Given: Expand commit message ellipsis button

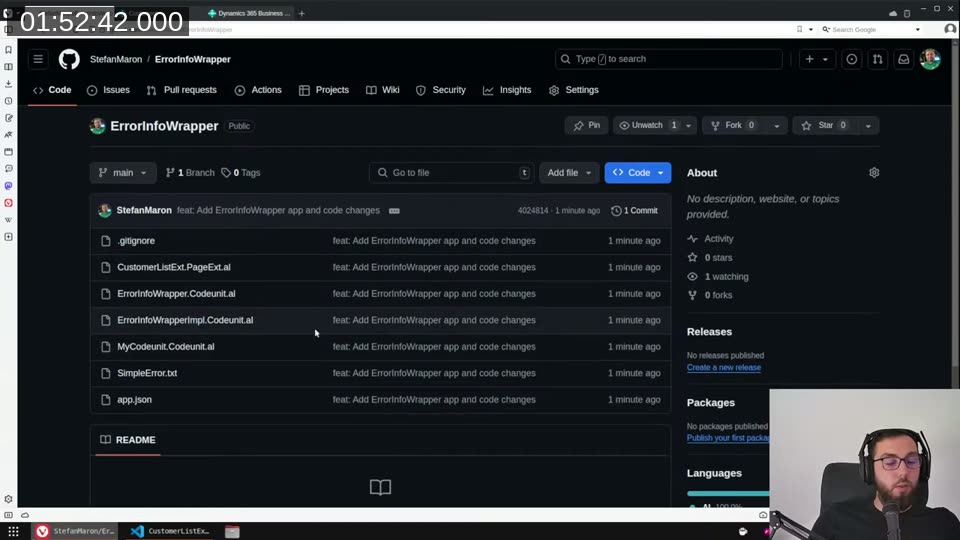Looking at the screenshot, I should point(394,211).
